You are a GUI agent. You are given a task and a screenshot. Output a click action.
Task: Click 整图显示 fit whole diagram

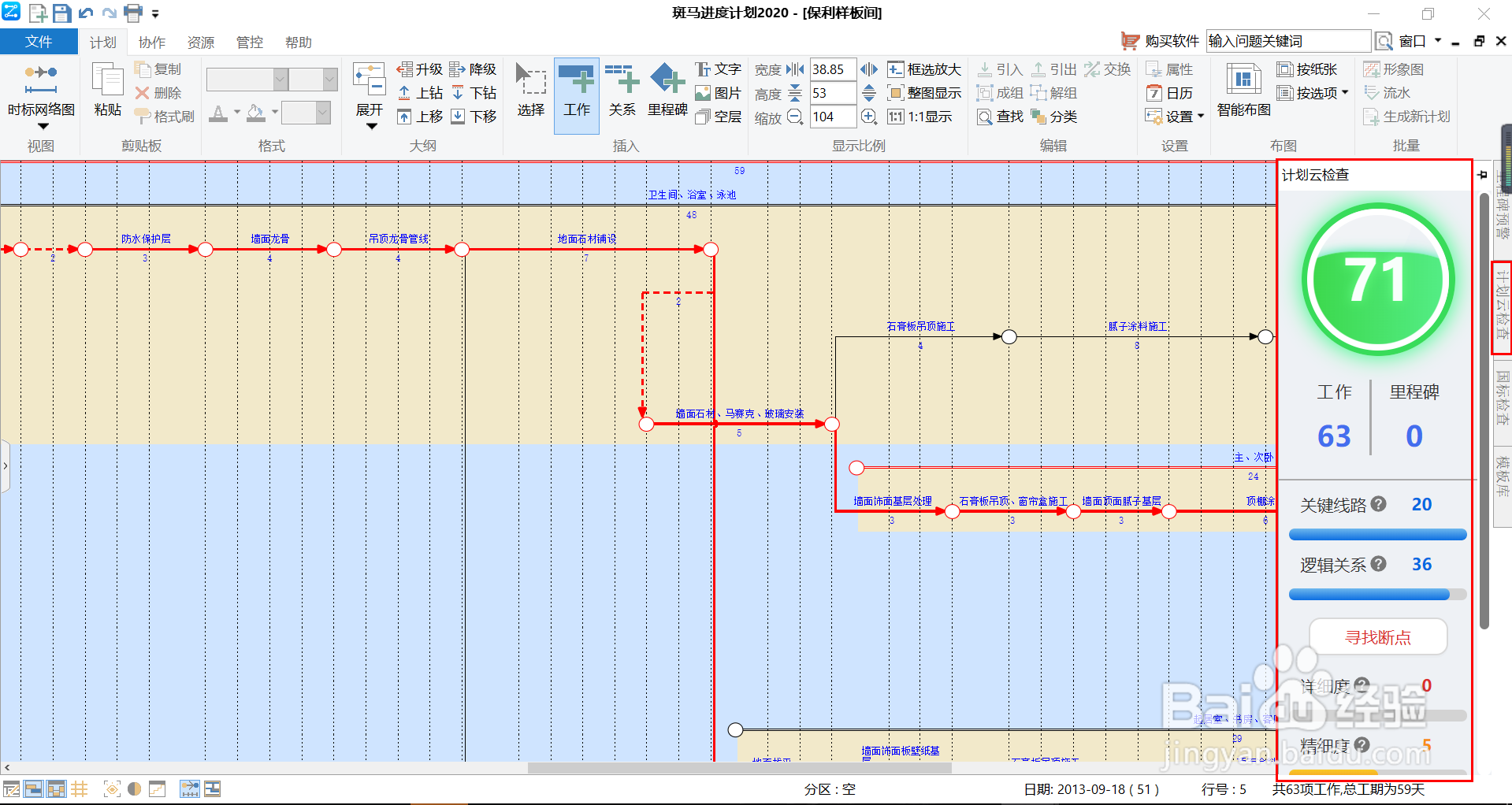click(x=924, y=93)
